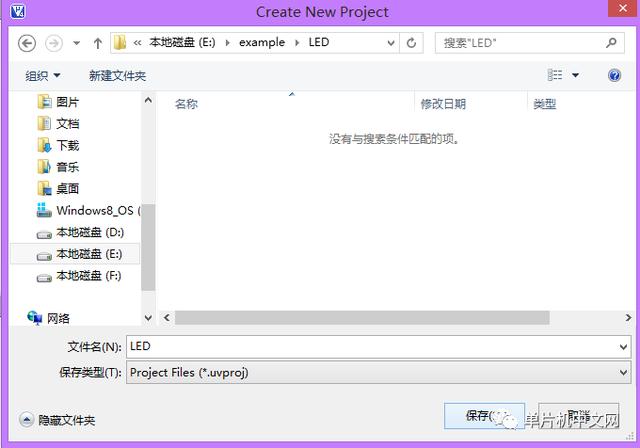
Task: Open the 组织 menu
Action: point(43,75)
